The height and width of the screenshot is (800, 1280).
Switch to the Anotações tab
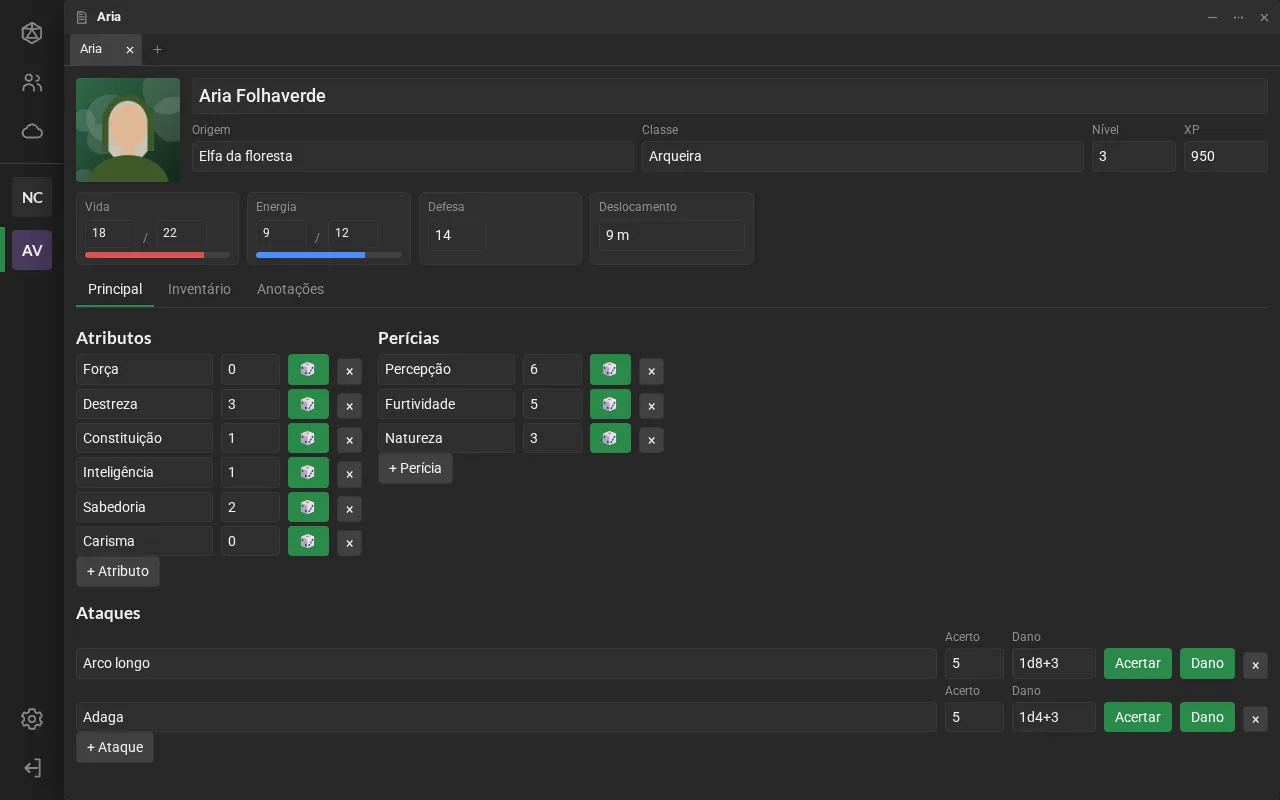tap(290, 289)
